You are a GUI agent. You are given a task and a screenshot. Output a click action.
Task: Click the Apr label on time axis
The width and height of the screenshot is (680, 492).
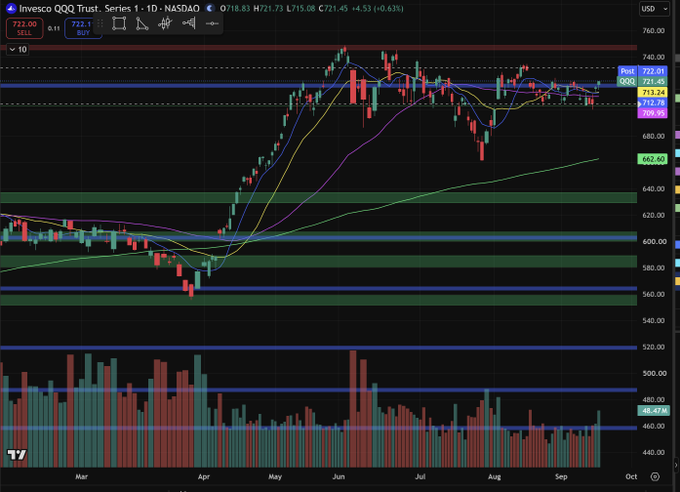tap(204, 476)
